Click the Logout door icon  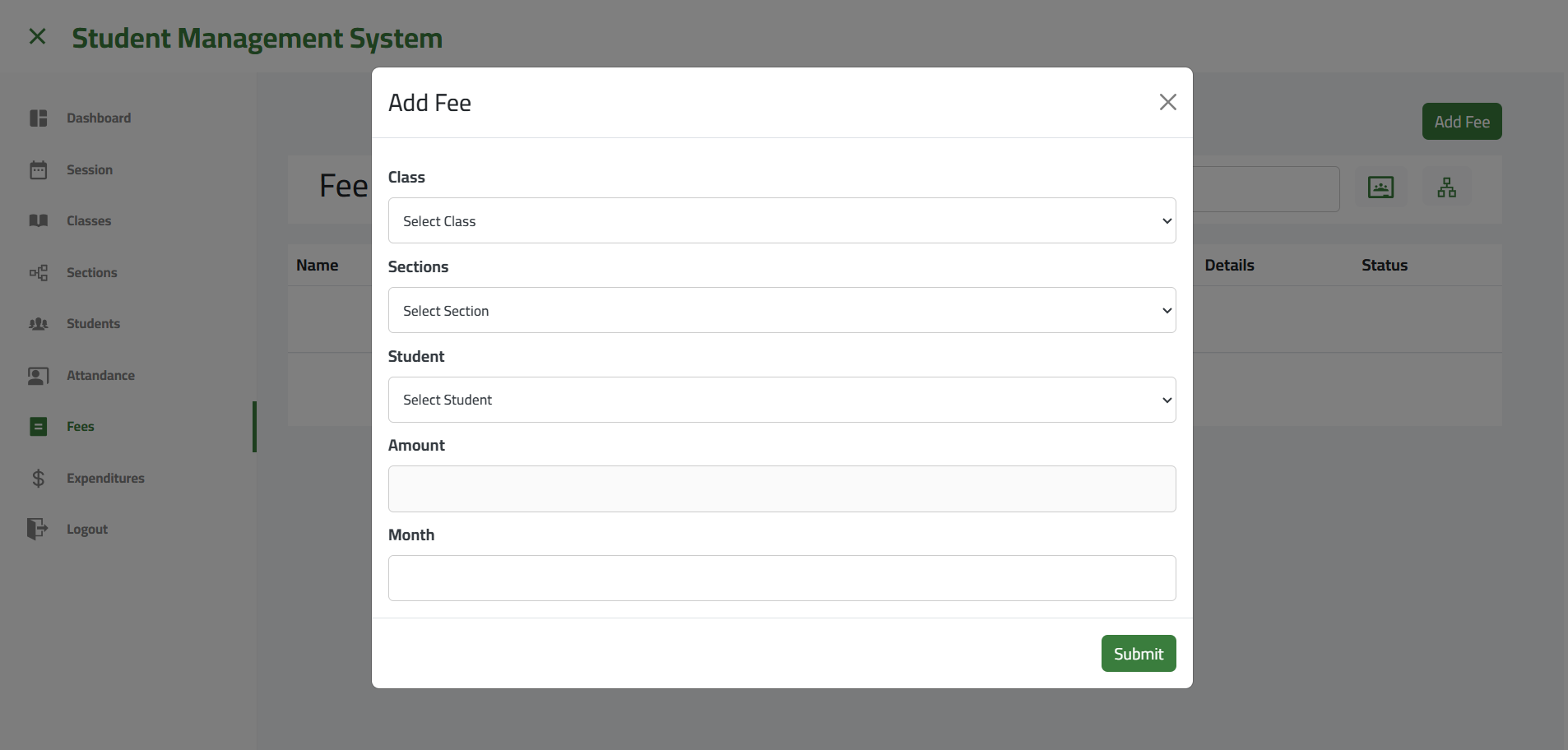(x=39, y=529)
